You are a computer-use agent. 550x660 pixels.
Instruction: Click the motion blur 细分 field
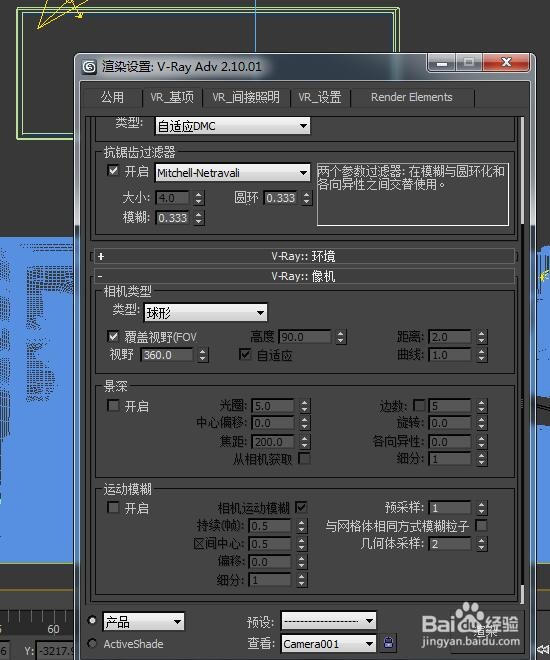[270, 580]
